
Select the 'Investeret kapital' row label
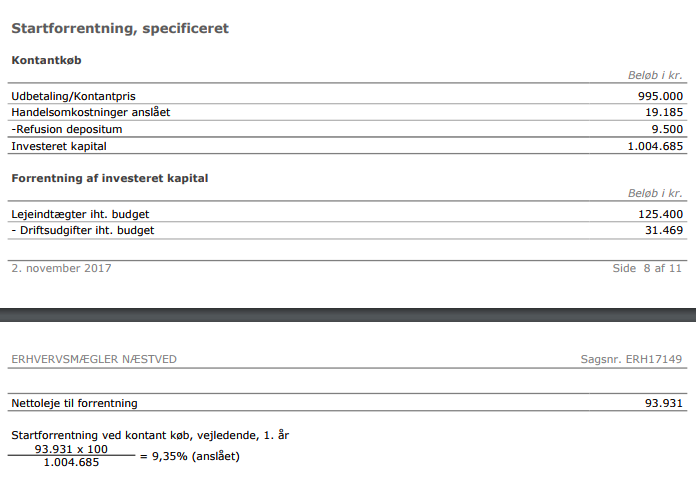point(59,146)
